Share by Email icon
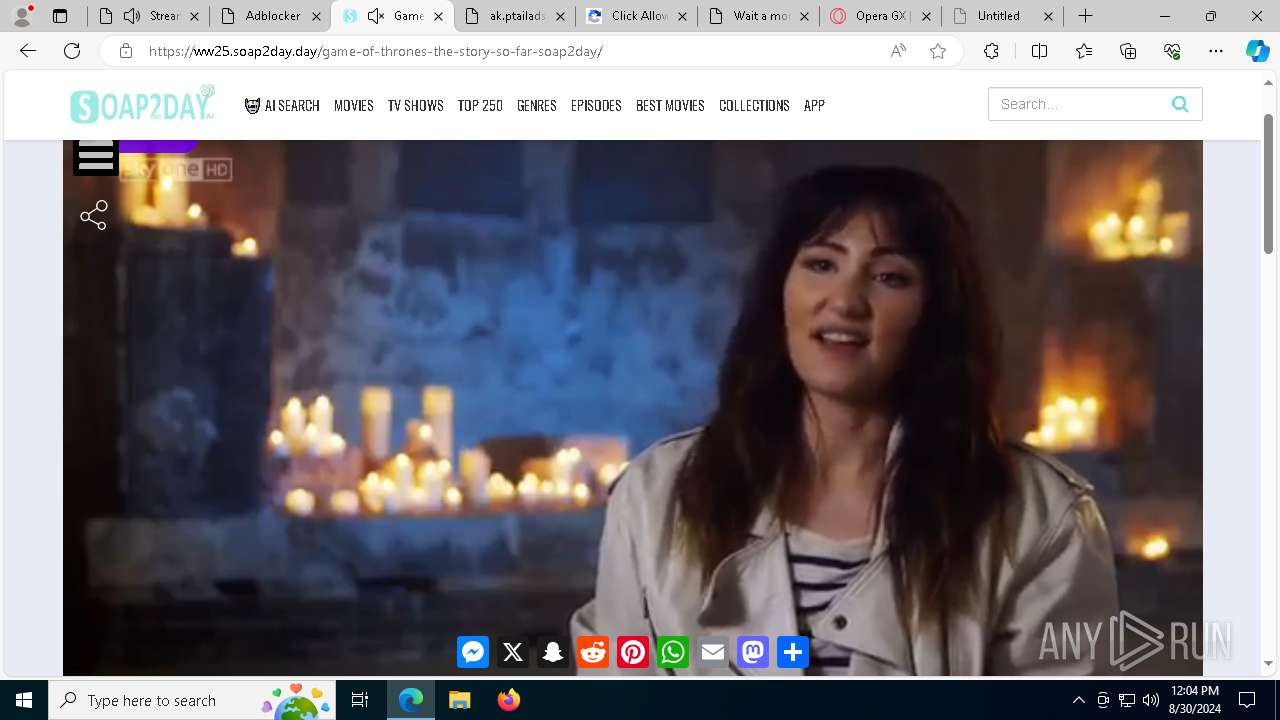The width and height of the screenshot is (1280, 720). [713, 652]
